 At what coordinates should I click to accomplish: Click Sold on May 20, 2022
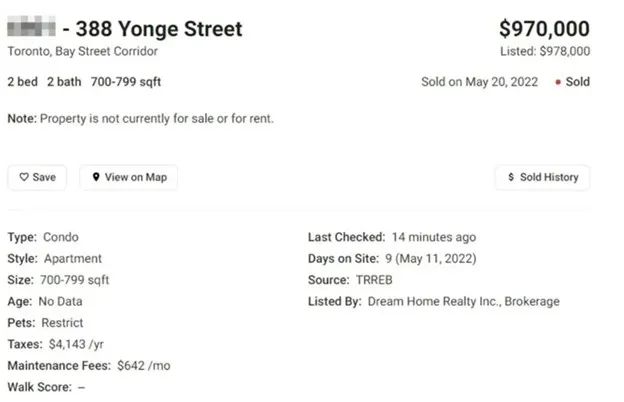[x=480, y=82]
